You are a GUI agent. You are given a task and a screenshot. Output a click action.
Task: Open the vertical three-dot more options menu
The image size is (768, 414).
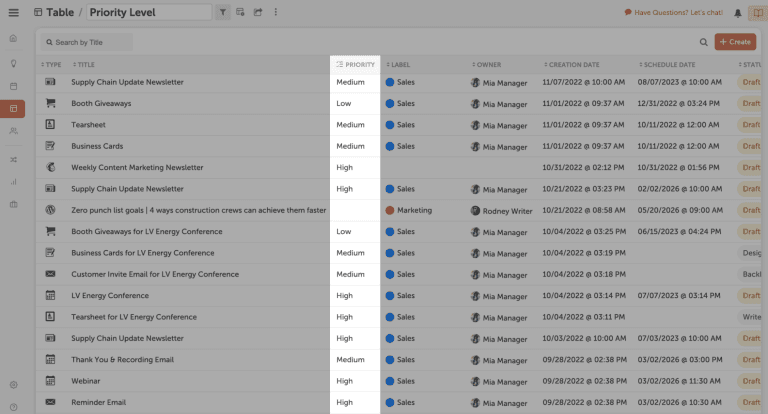click(x=276, y=13)
